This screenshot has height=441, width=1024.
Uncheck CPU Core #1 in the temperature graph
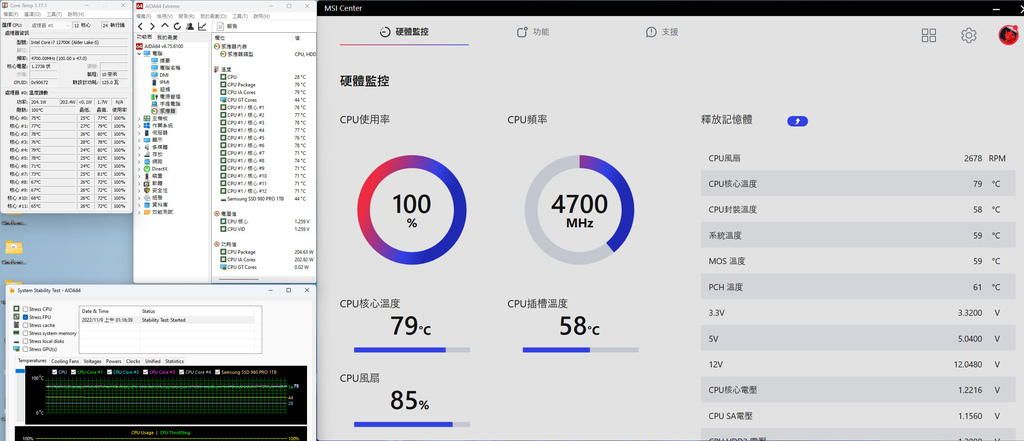pyautogui.click(x=74, y=372)
